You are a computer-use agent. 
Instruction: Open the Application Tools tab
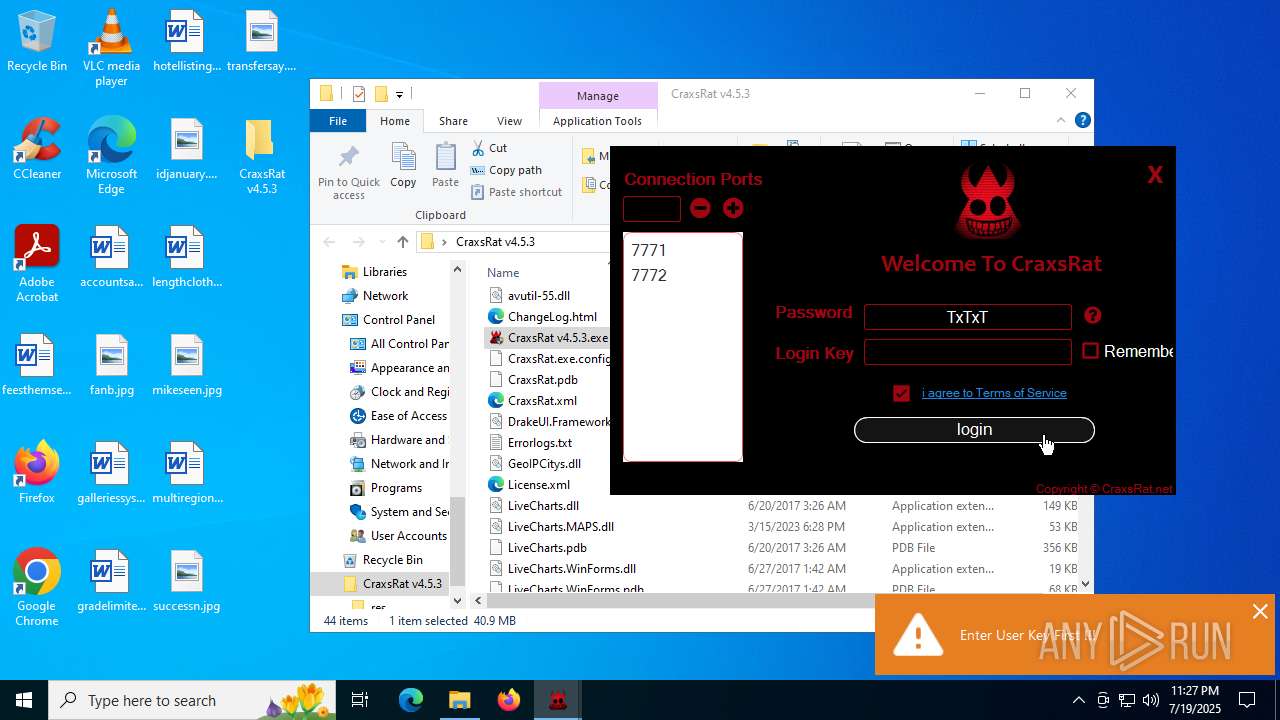(x=597, y=121)
